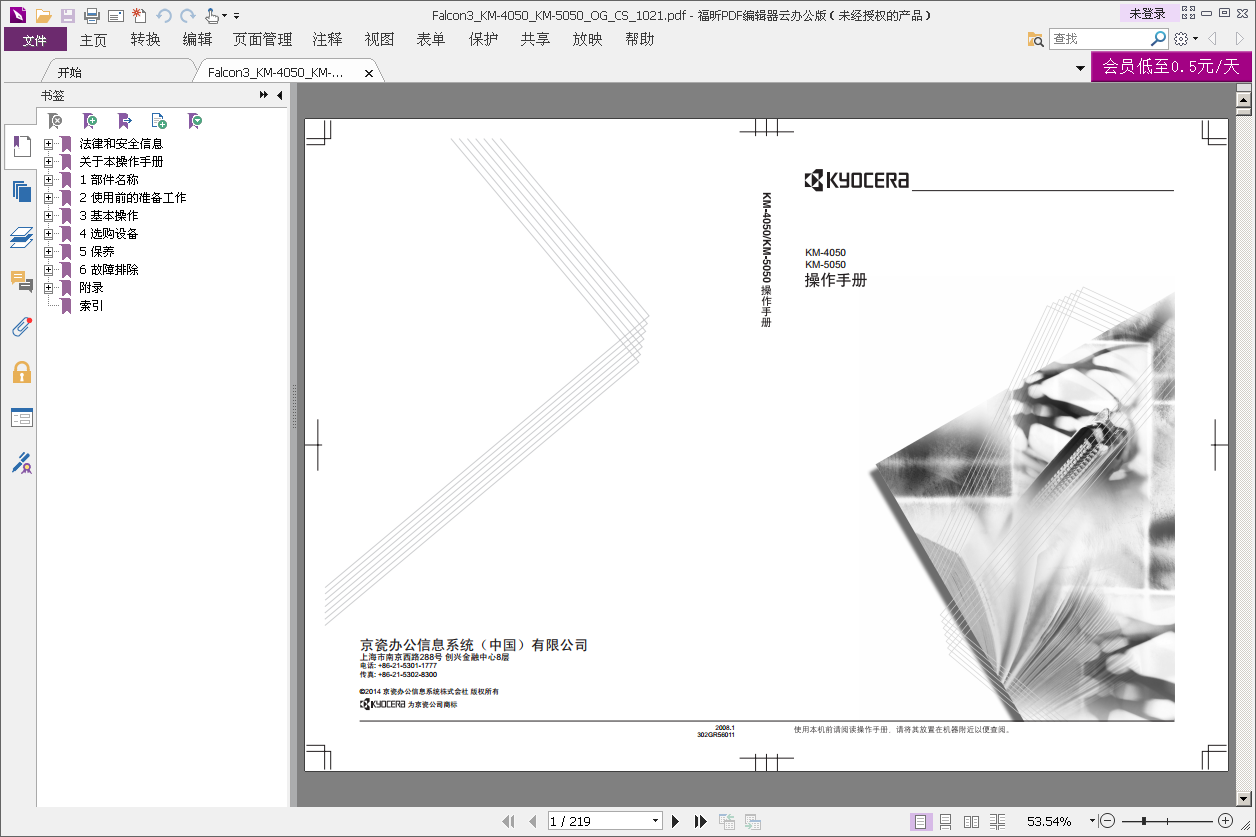This screenshot has width=1256, height=837.
Task: Open the 转换 ribbon tab
Action: [145, 39]
